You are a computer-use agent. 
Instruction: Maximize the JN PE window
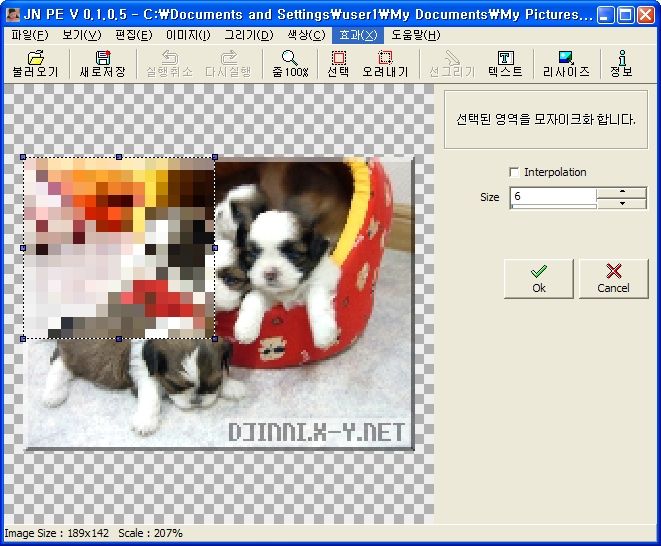626,15
